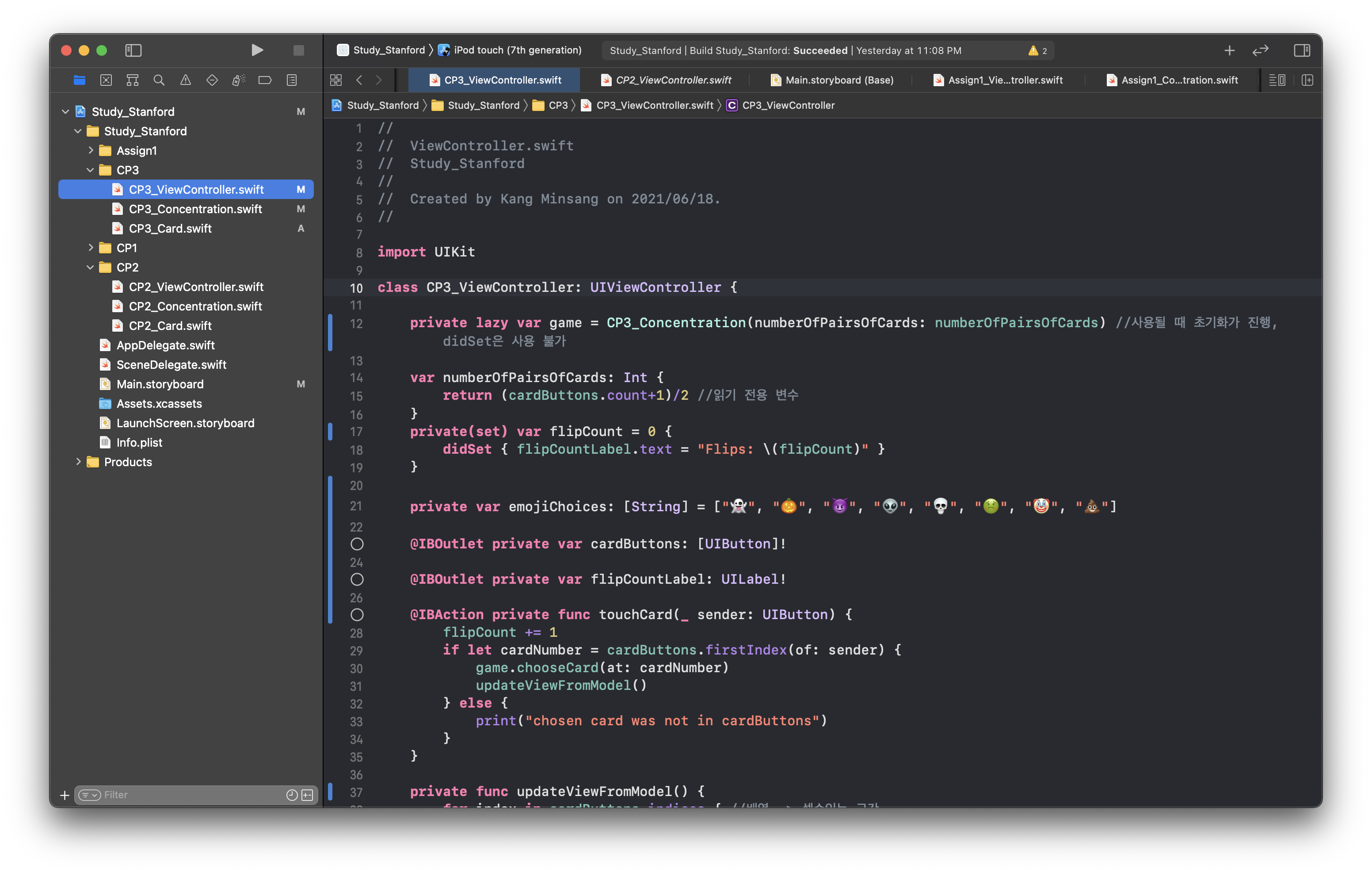This screenshot has width=1372, height=873.
Task: Switch to the CP2_ViewController.swift tab
Action: click(x=673, y=80)
